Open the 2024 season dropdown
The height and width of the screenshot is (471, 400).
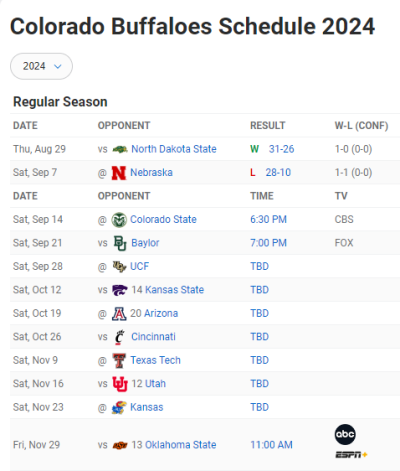click(41, 66)
